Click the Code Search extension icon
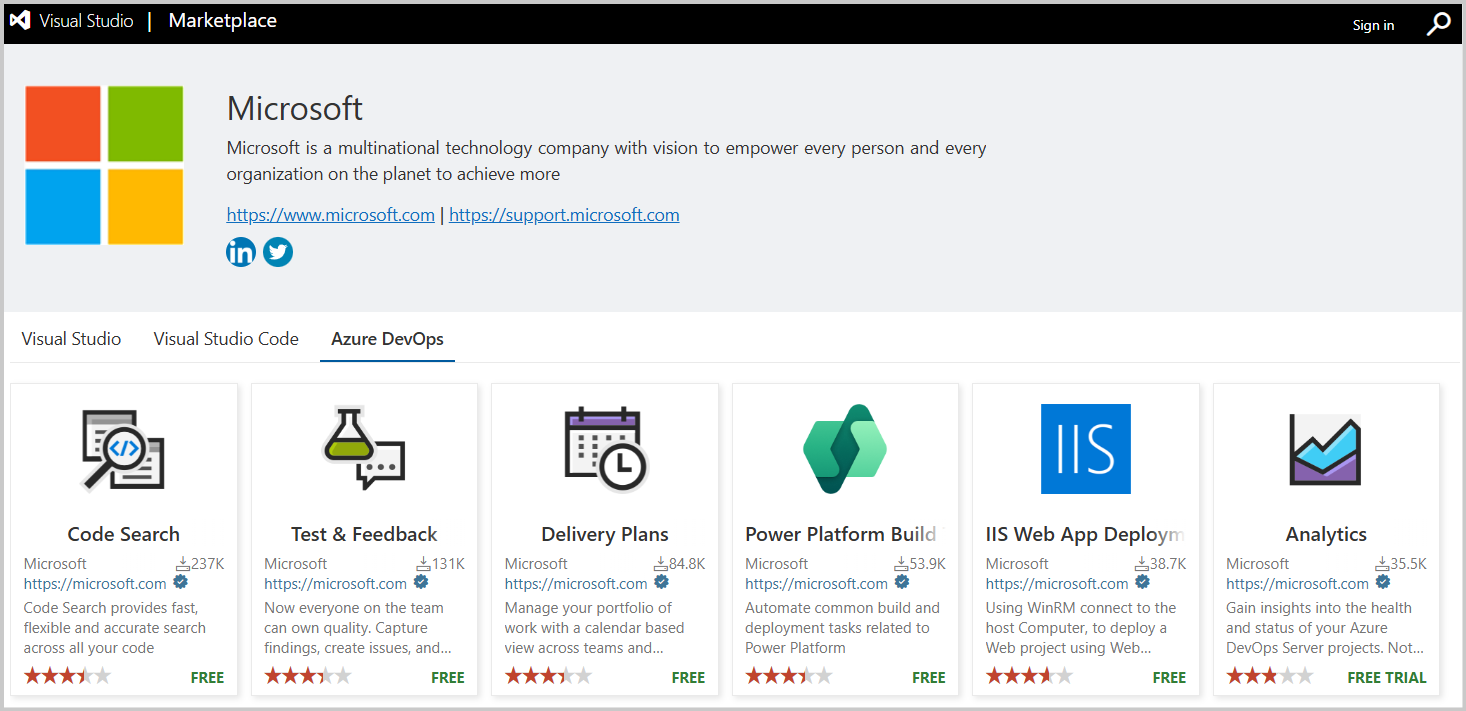The image size is (1466, 711). pyautogui.click(x=123, y=449)
